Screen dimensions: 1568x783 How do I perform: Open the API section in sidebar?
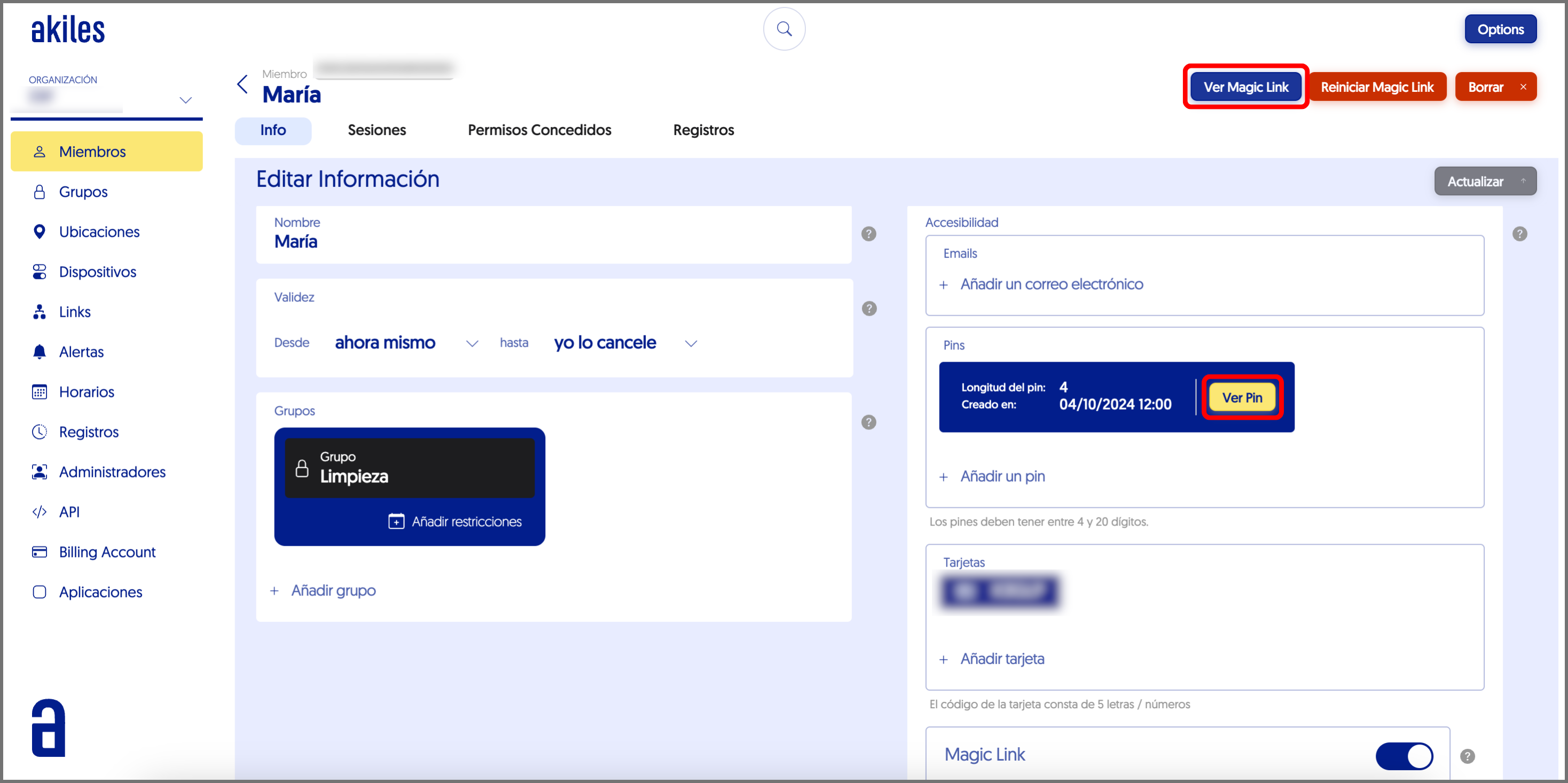[x=69, y=512]
